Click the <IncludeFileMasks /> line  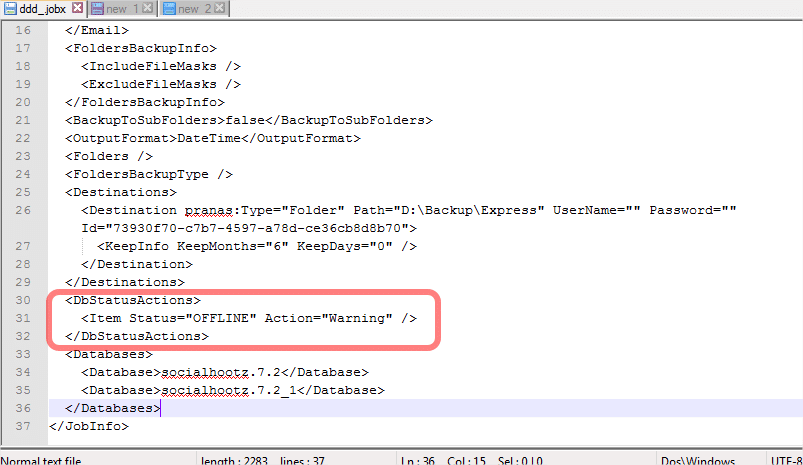(x=161, y=66)
